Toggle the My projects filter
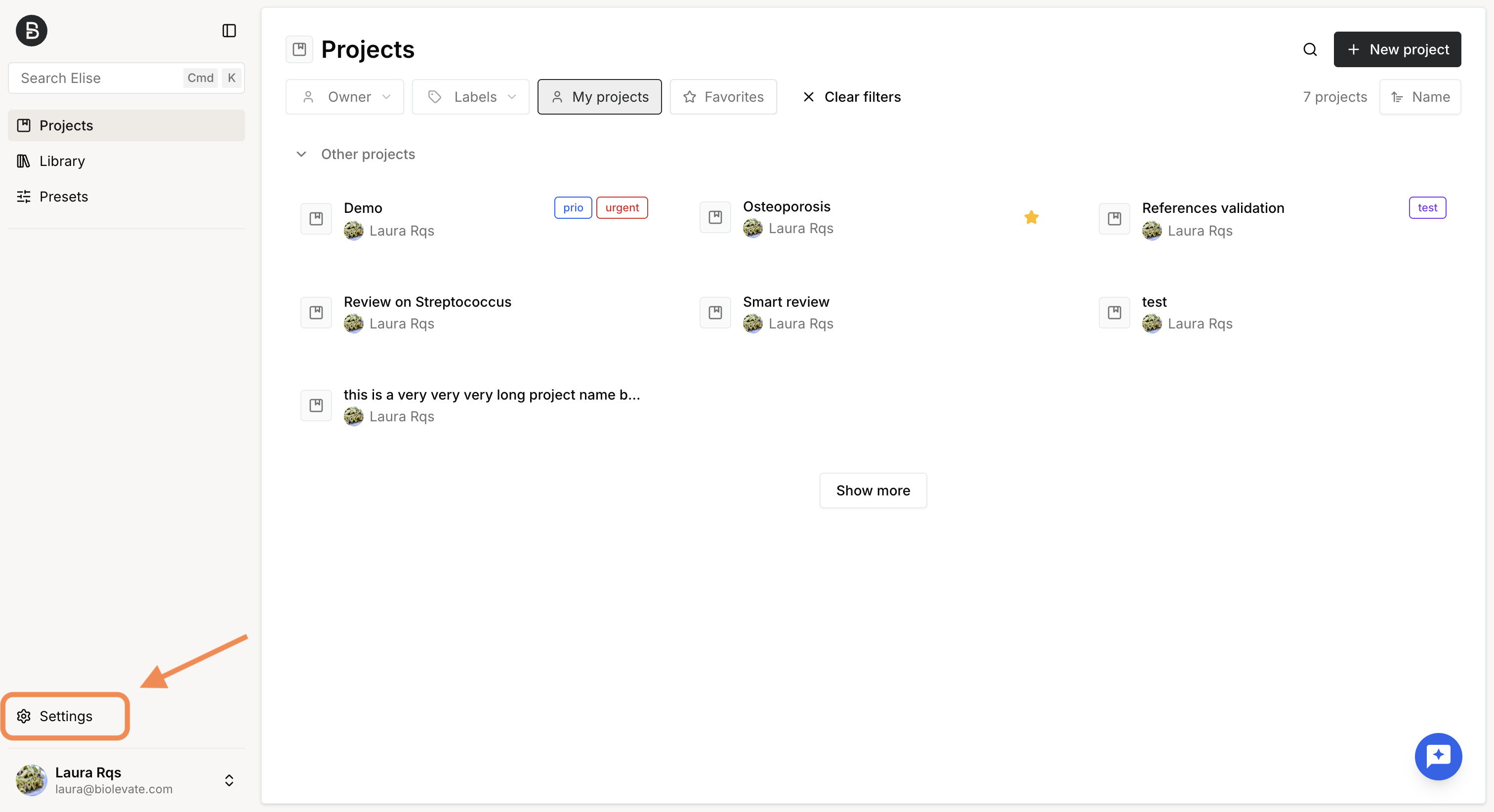Screen dimensions: 1494x812 tap(599, 97)
